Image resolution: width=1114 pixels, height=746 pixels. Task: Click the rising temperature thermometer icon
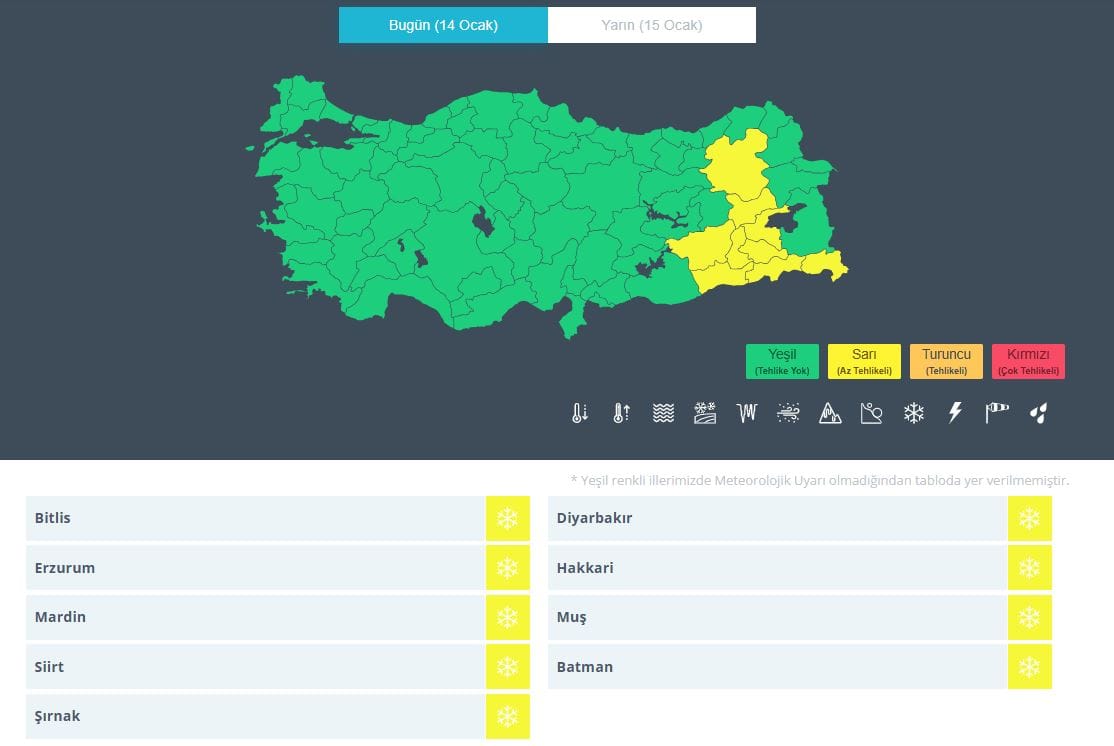(621, 413)
